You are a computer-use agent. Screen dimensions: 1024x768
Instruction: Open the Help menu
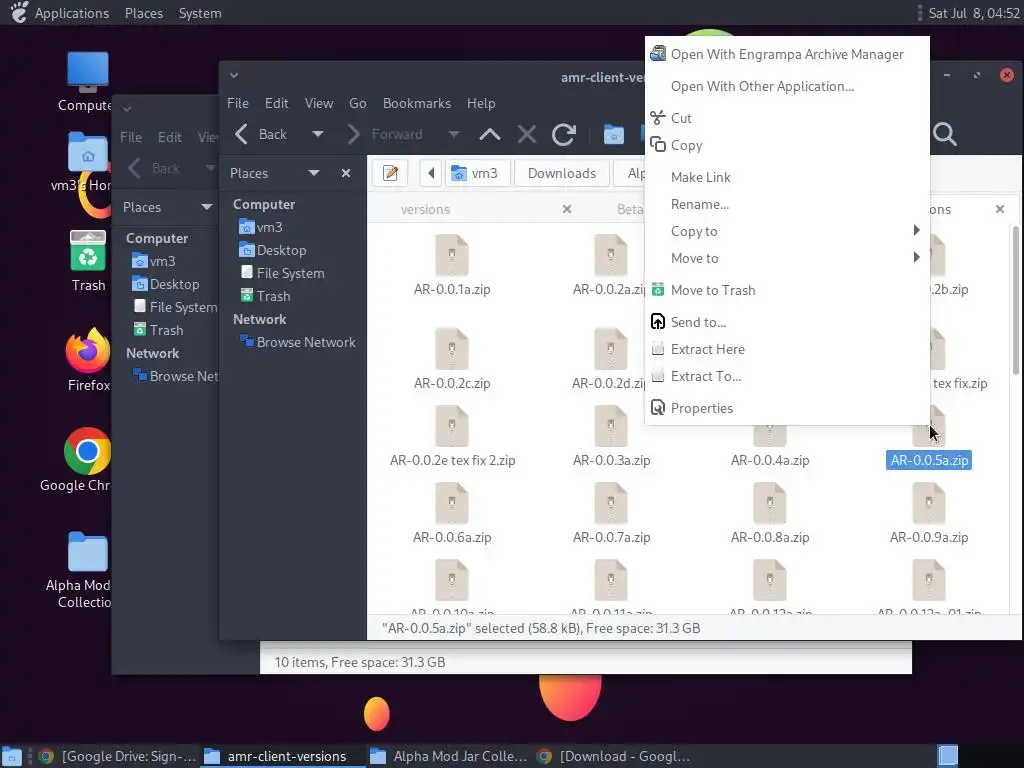[481, 103]
